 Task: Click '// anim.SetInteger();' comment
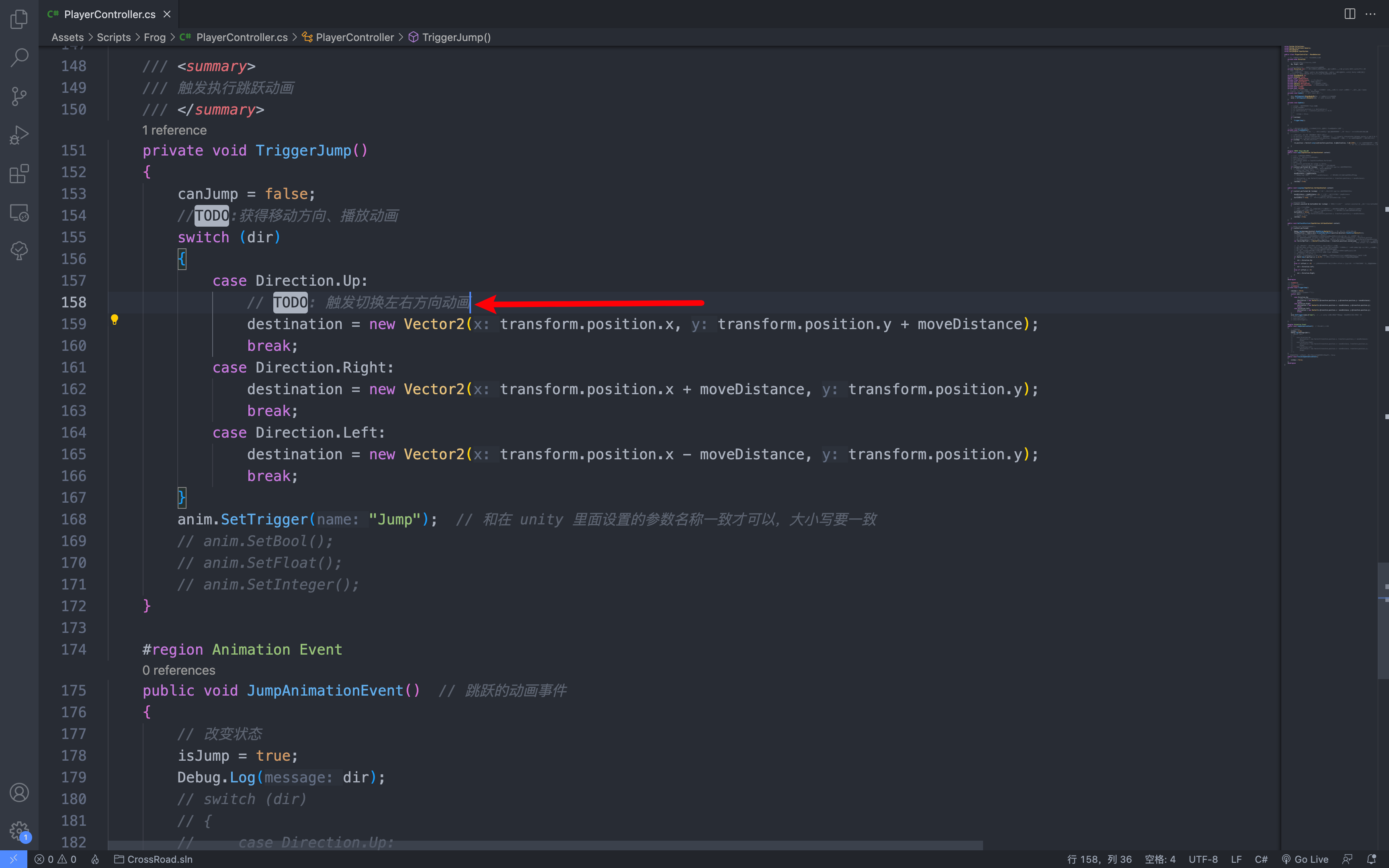(x=268, y=585)
